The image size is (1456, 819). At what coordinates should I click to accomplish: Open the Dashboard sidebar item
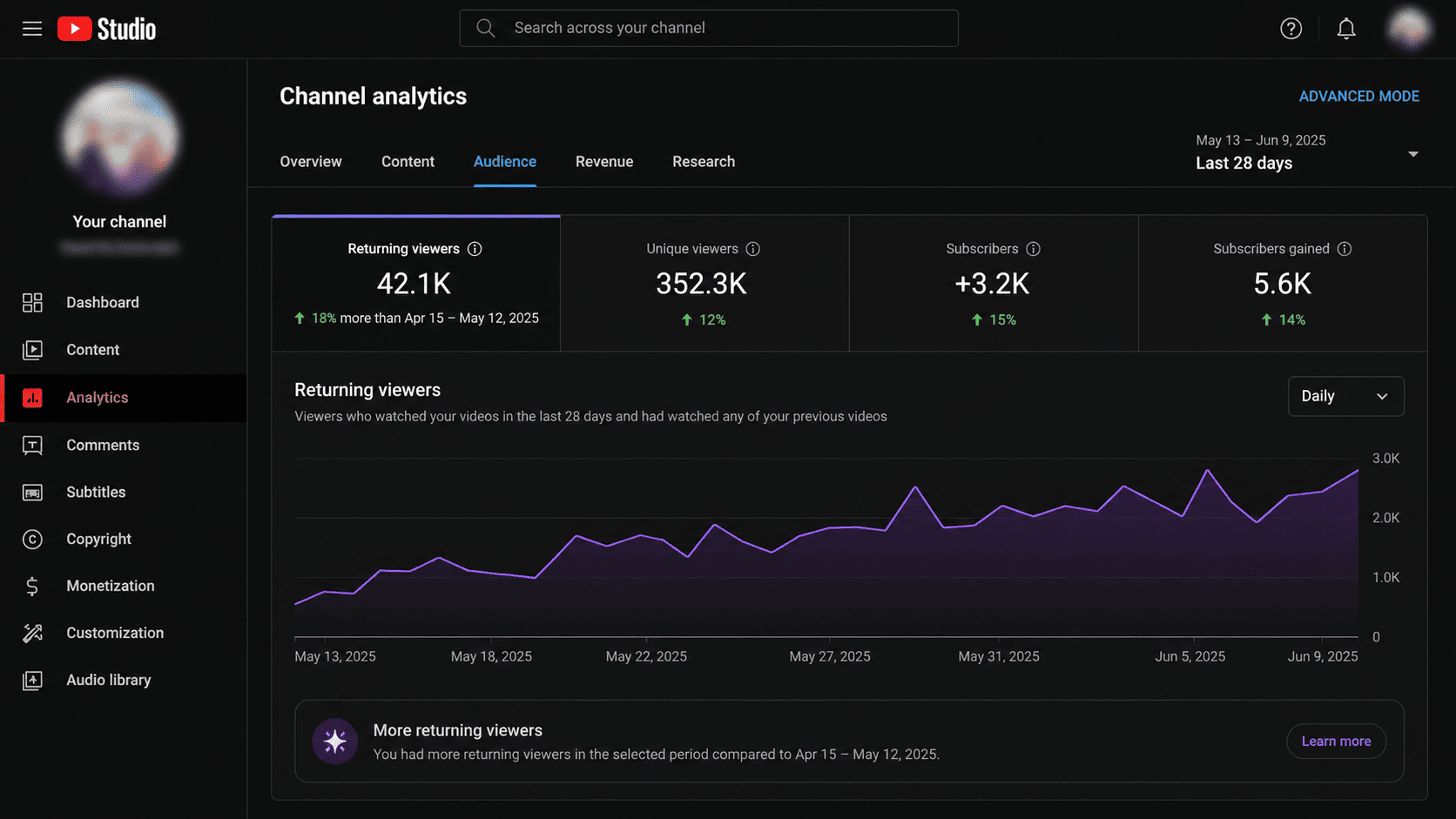124,302
